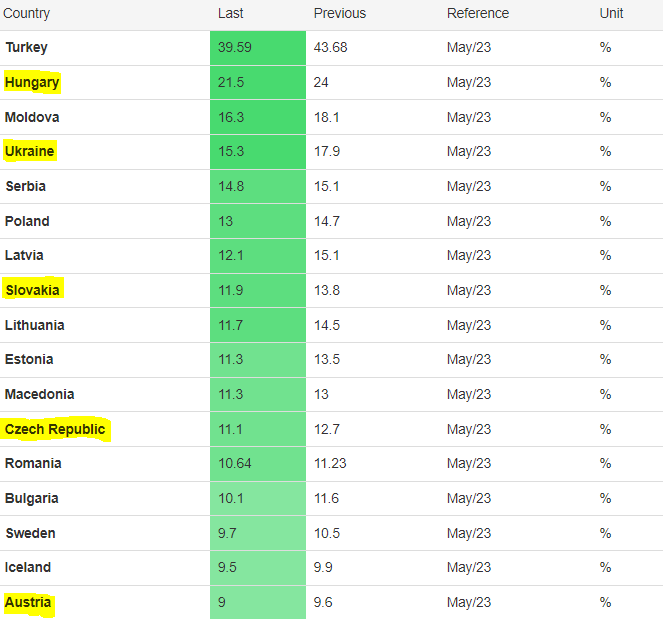Click the Previous column header
Screen dimensions: 663x619
(x=340, y=14)
